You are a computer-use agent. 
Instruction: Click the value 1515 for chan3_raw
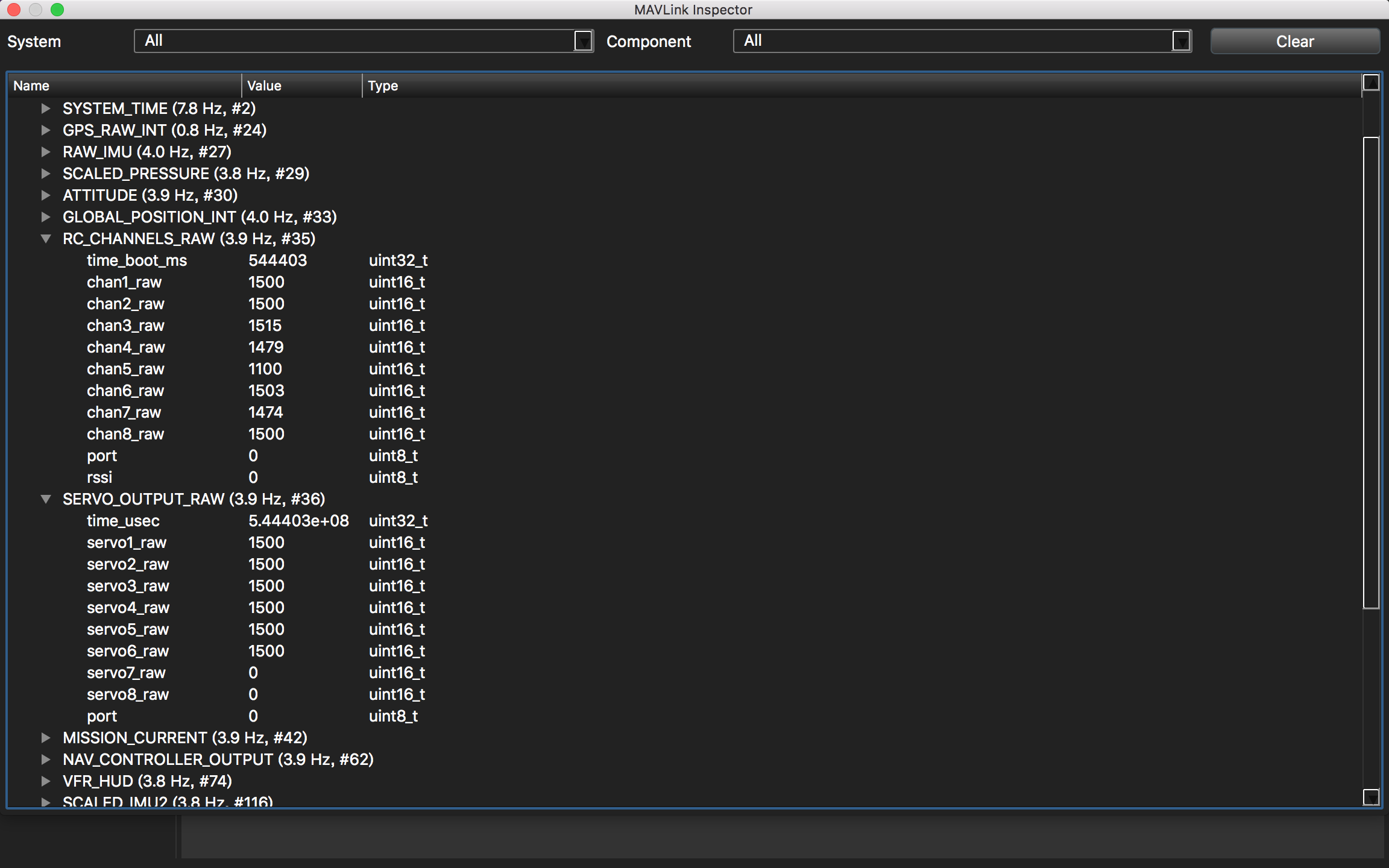[265, 325]
